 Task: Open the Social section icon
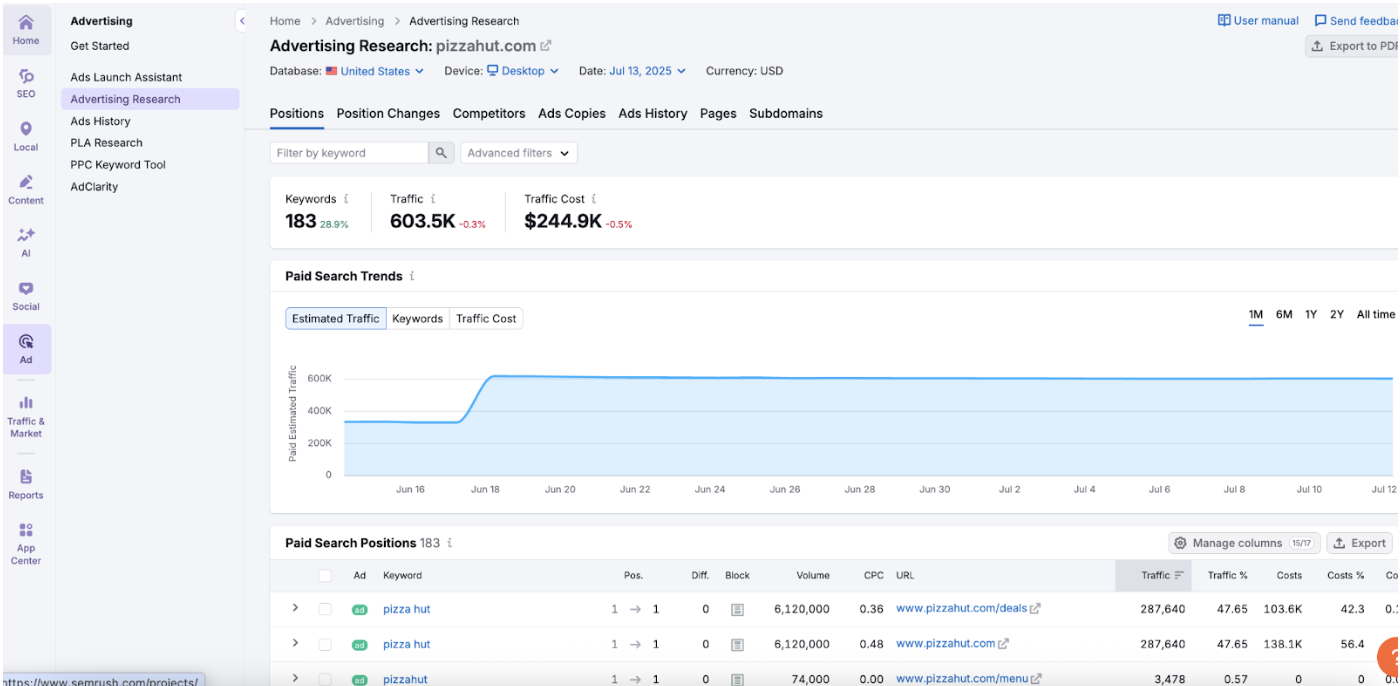(x=26, y=295)
